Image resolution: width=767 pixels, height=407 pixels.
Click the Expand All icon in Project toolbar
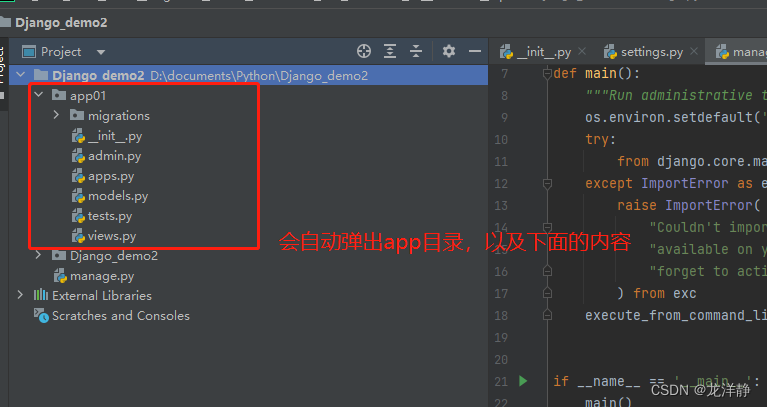390,51
